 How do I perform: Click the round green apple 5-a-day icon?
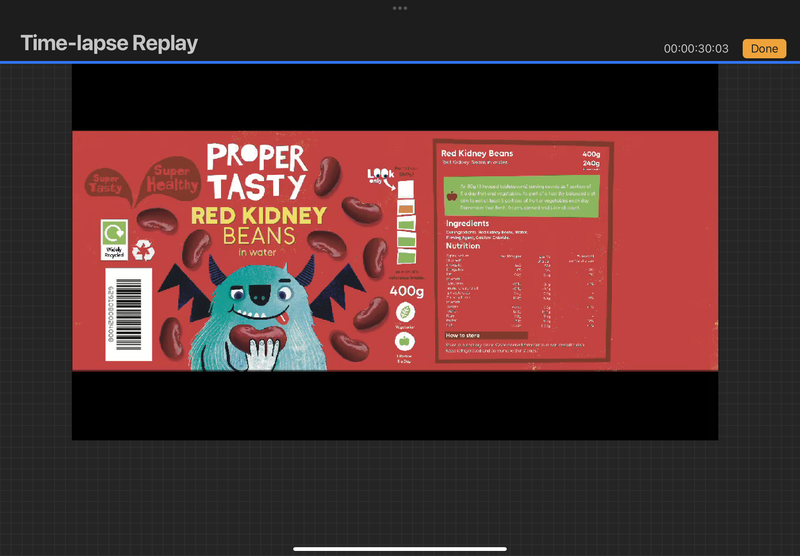click(x=406, y=343)
